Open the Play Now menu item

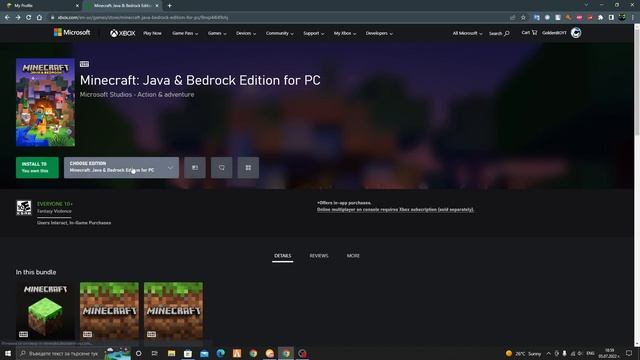pos(152,33)
